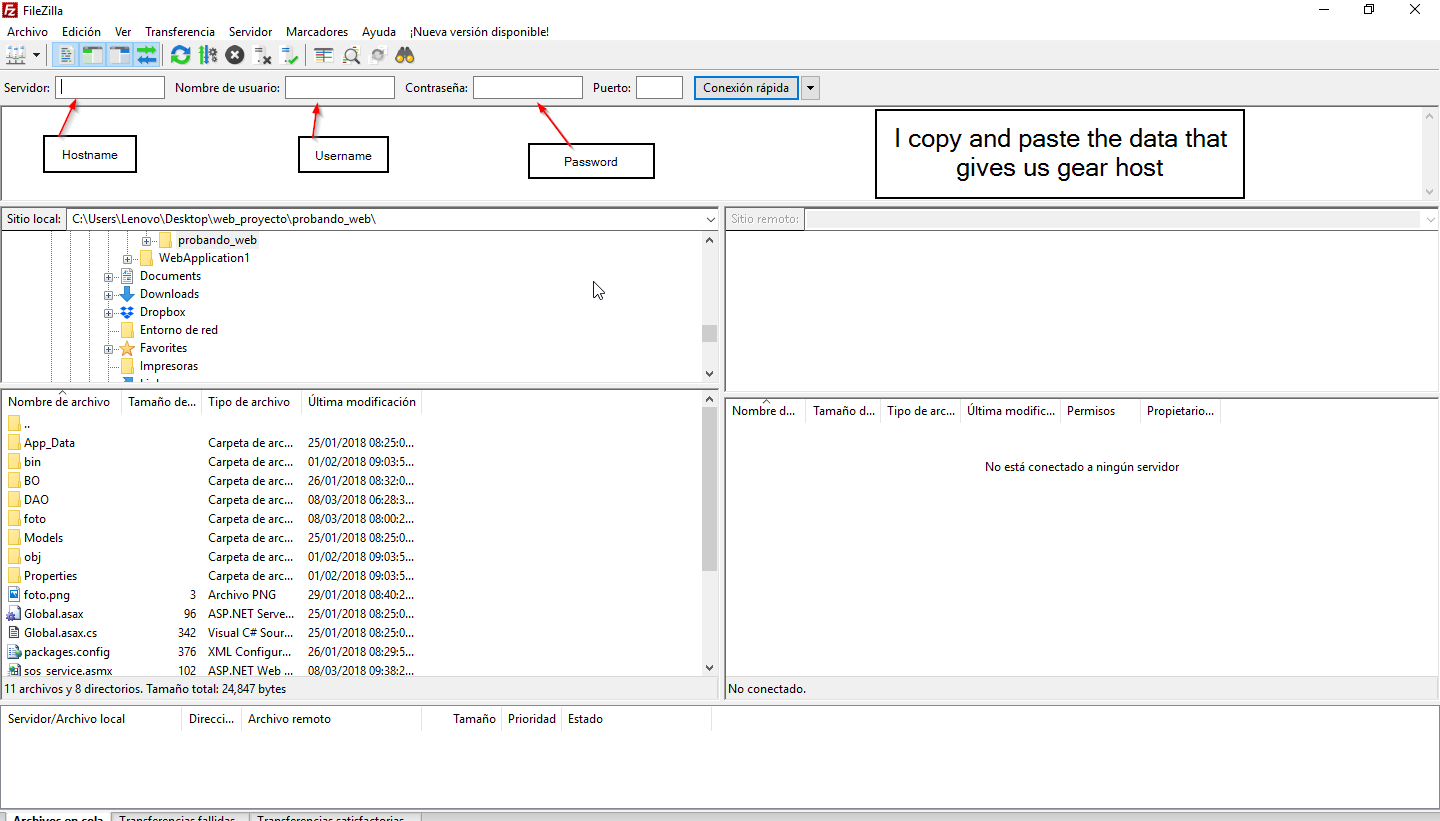Open the Ver menu
The height and width of the screenshot is (821, 1440).
pos(123,32)
